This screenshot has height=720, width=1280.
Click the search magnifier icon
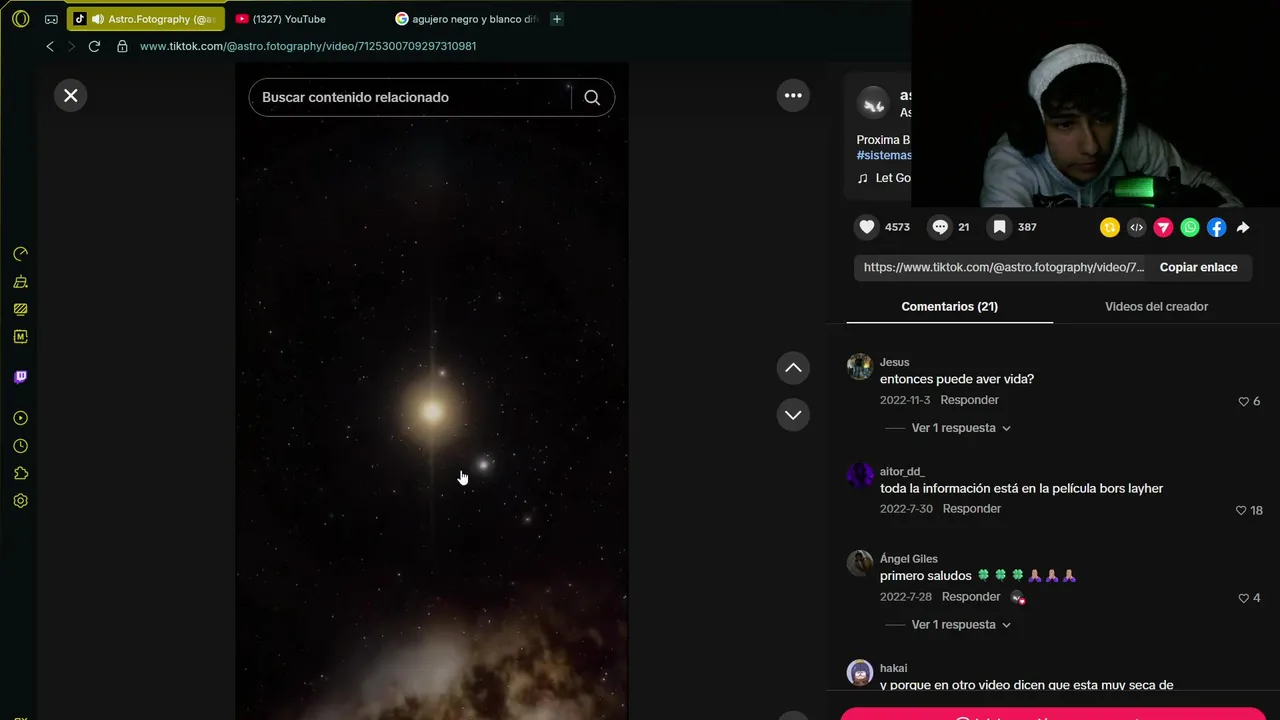point(592,97)
